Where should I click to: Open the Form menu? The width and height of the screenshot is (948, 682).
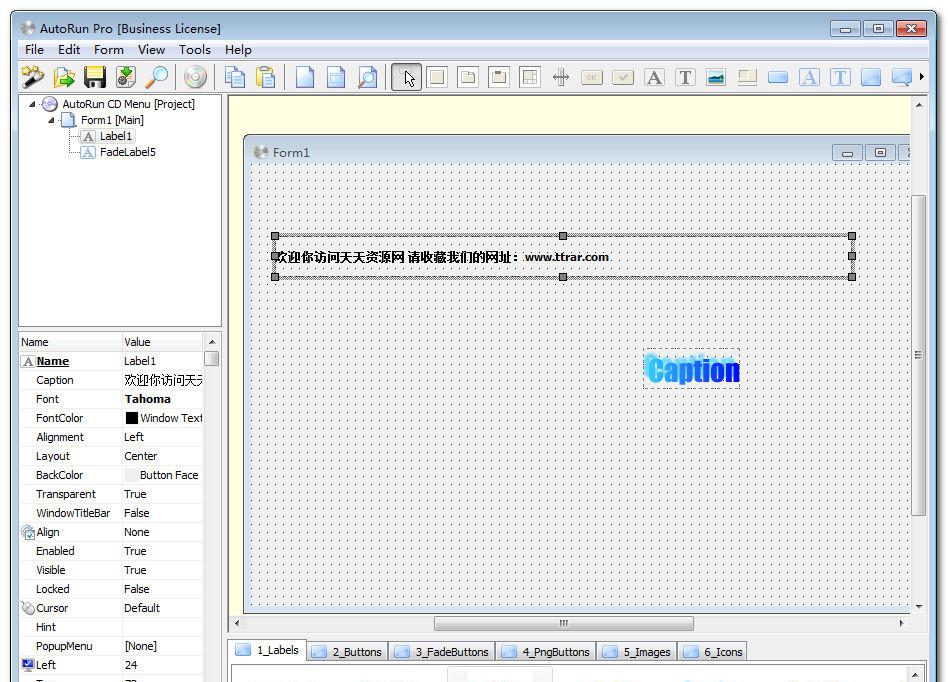(x=109, y=50)
